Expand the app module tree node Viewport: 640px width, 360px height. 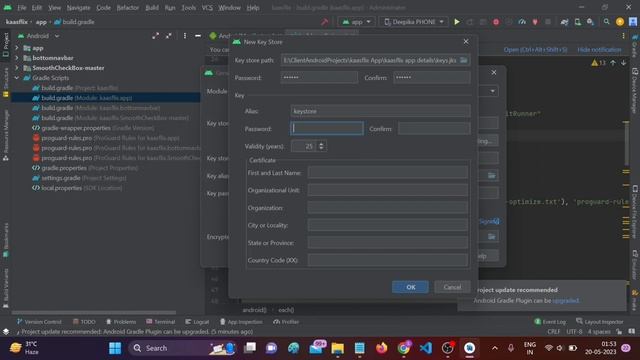tap(17, 48)
